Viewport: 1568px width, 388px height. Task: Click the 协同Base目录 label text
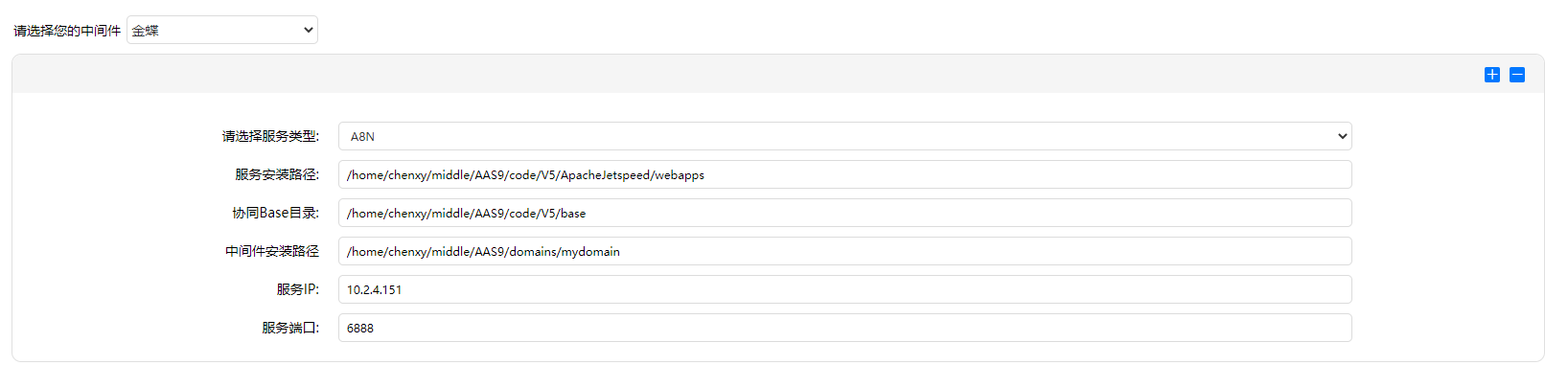pyautogui.click(x=275, y=213)
